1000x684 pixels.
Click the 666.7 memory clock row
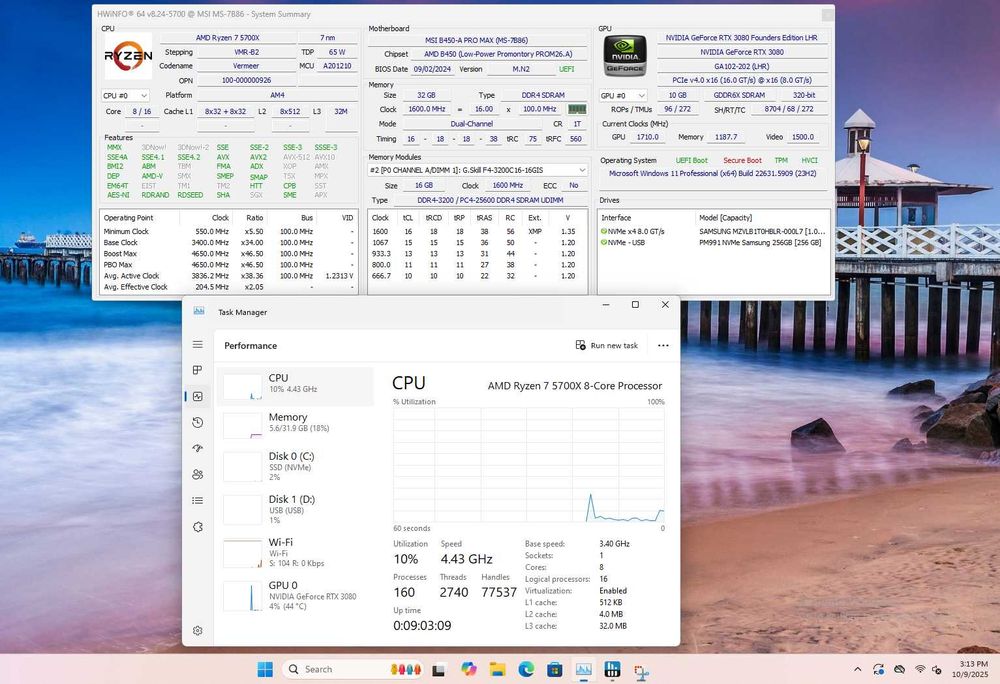476,276
